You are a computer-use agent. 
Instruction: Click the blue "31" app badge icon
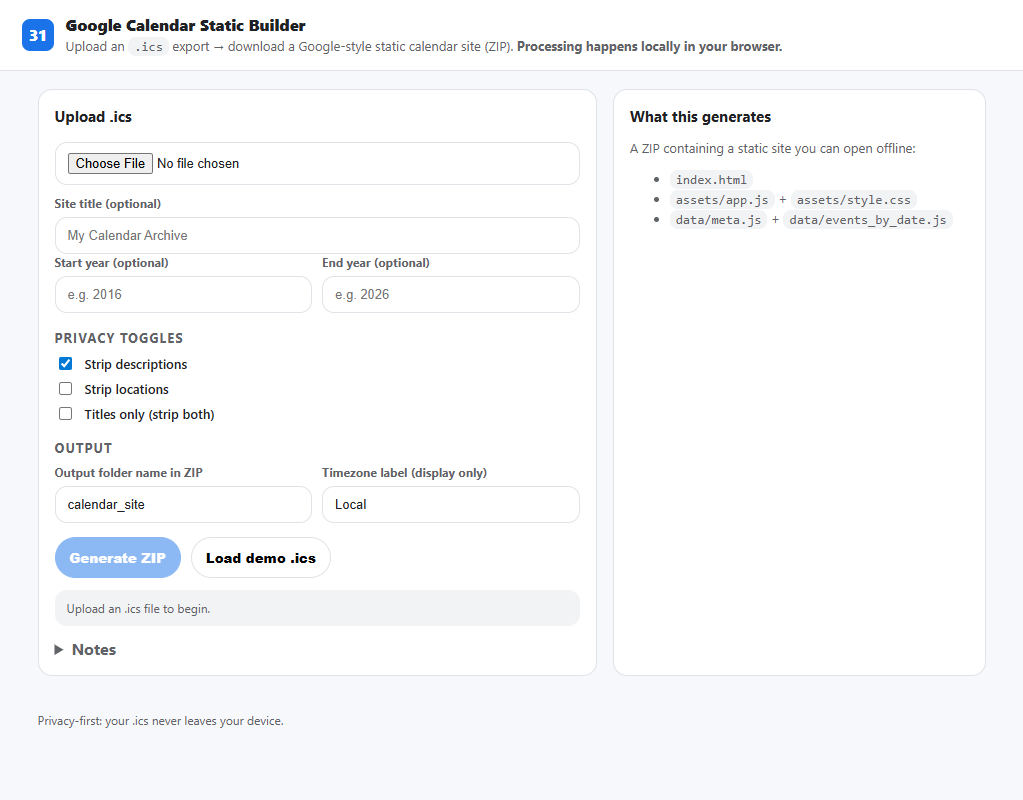click(x=37, y=33)
